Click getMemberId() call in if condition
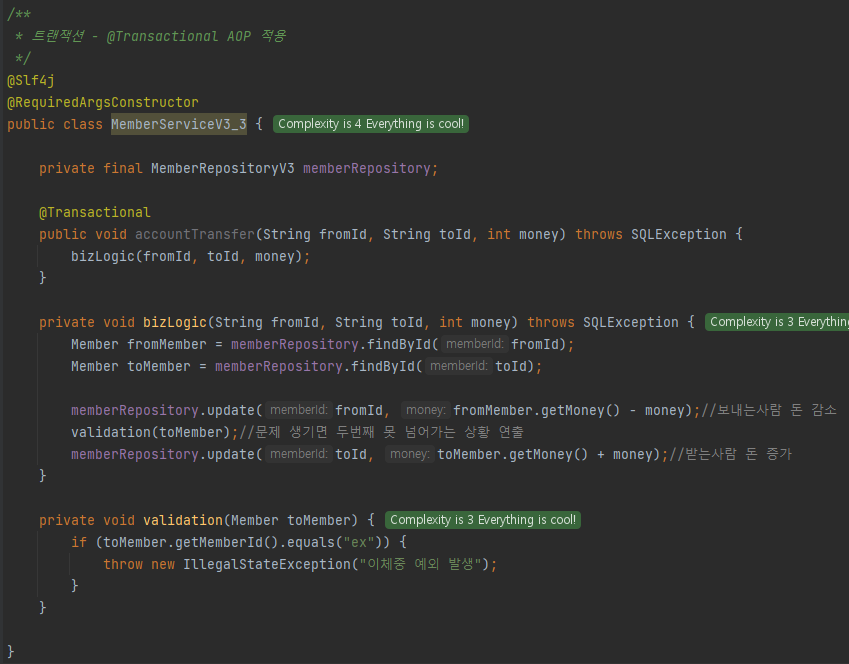 coord(227,542)
